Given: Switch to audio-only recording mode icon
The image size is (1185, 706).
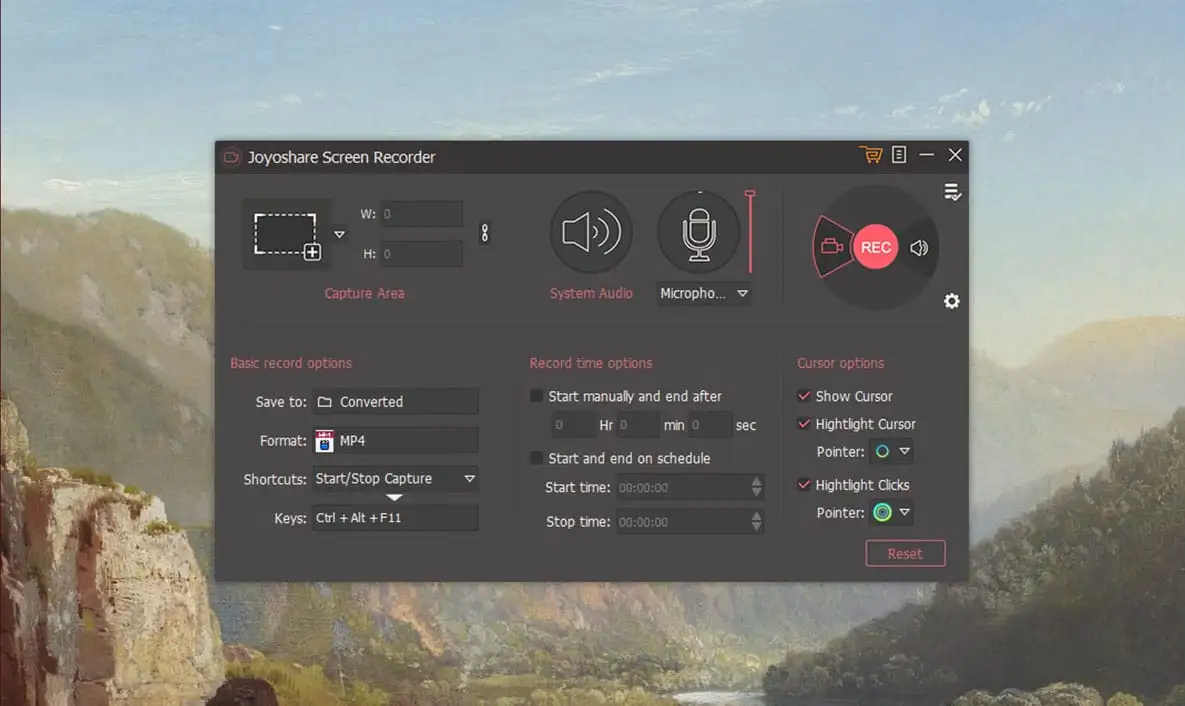Looking at the screenshot, I should 919,248.
